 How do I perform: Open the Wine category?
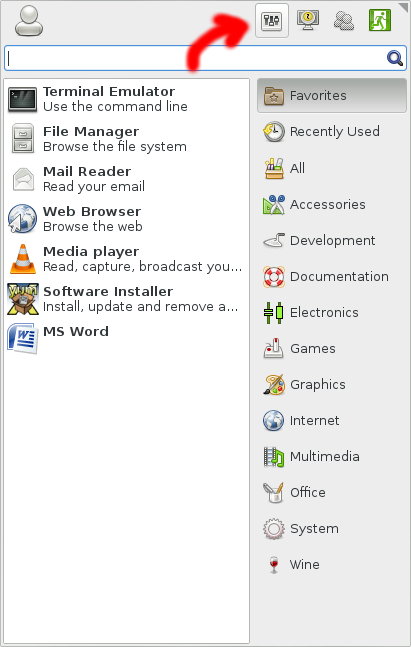[332, 564]
